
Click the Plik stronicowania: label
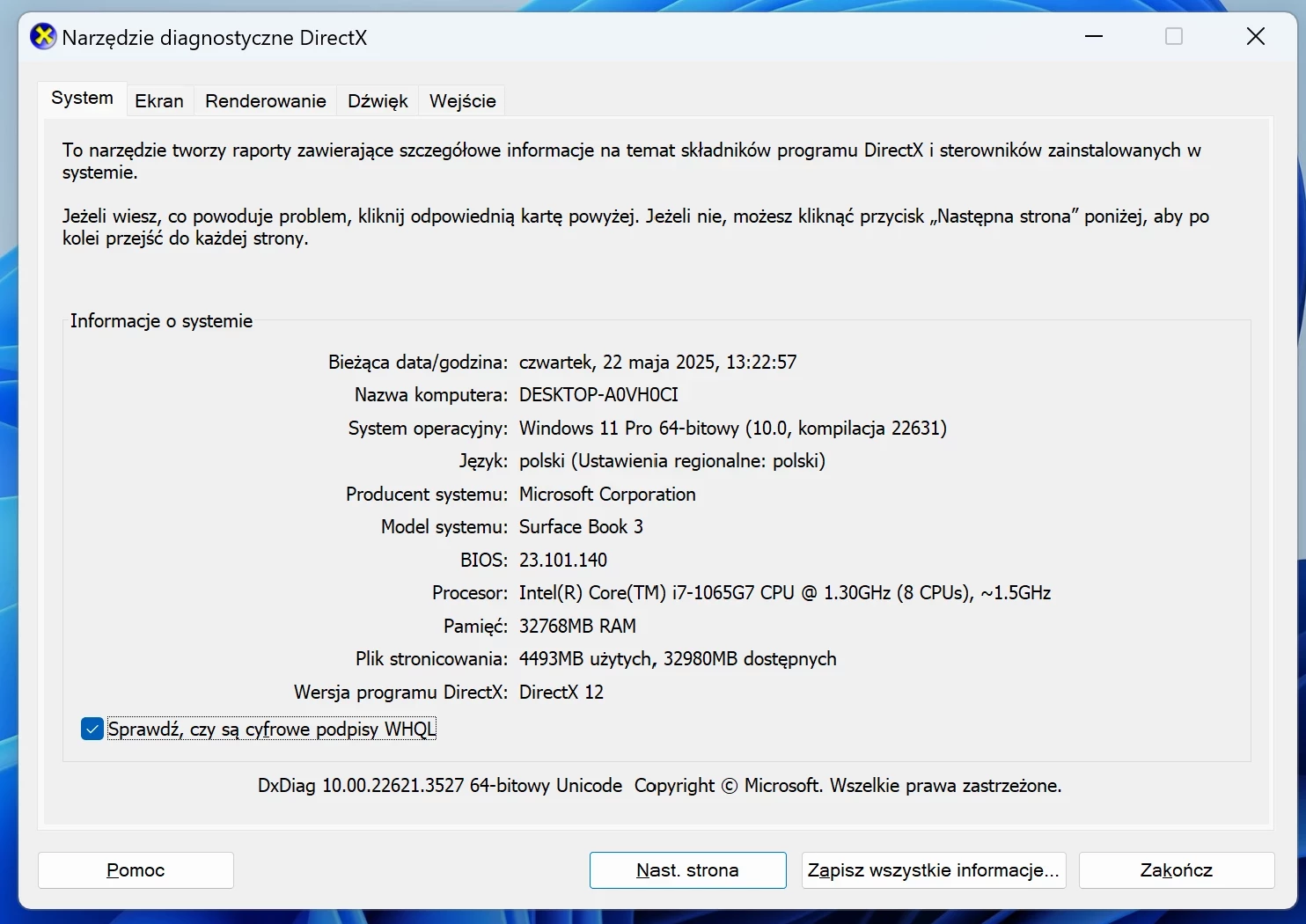click(x=432, y=659)
